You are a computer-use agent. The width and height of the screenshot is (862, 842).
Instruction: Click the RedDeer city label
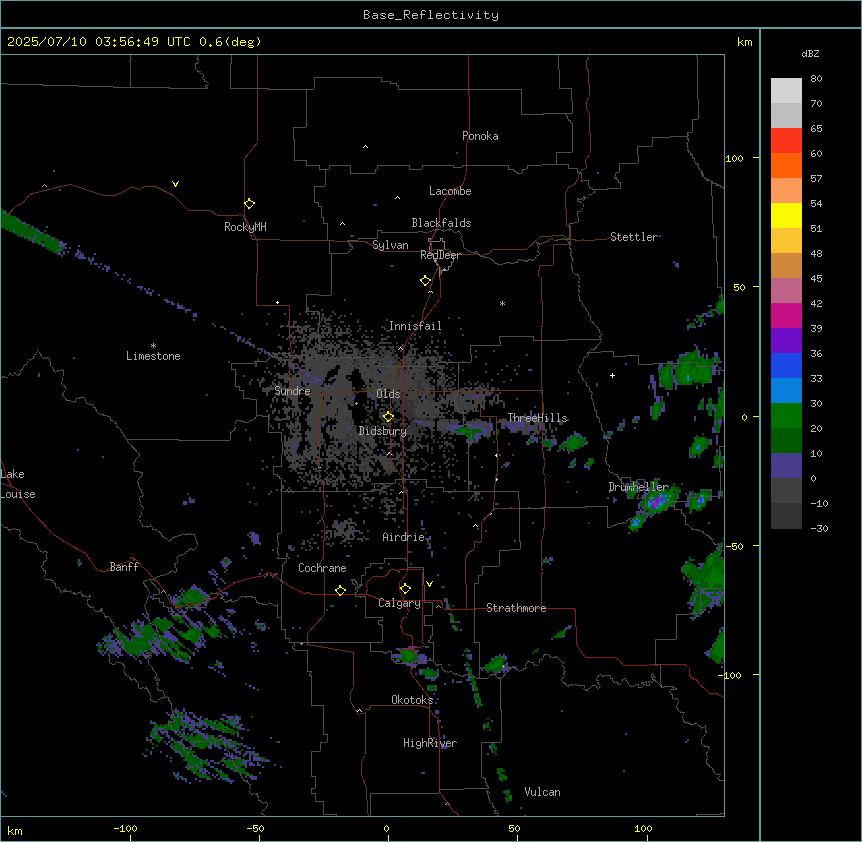[440, 255]
